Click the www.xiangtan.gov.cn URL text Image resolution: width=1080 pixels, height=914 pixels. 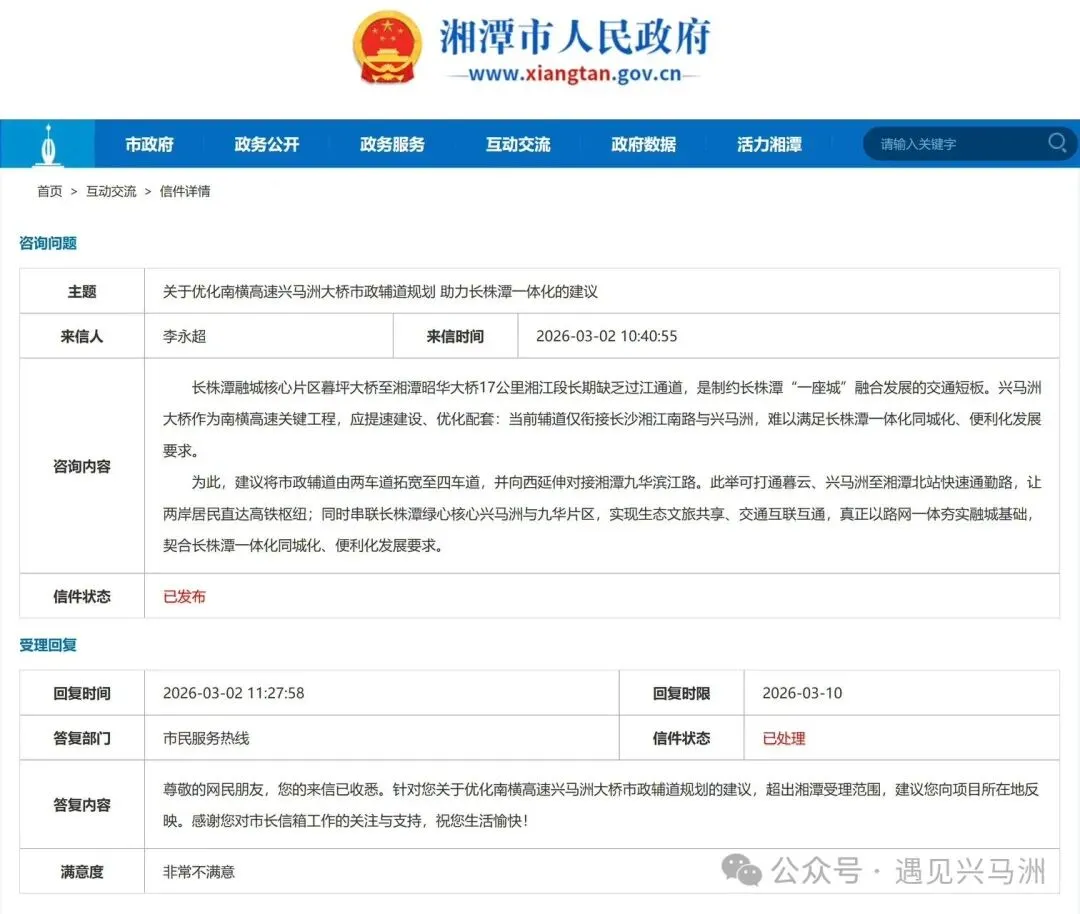[574, 74]
